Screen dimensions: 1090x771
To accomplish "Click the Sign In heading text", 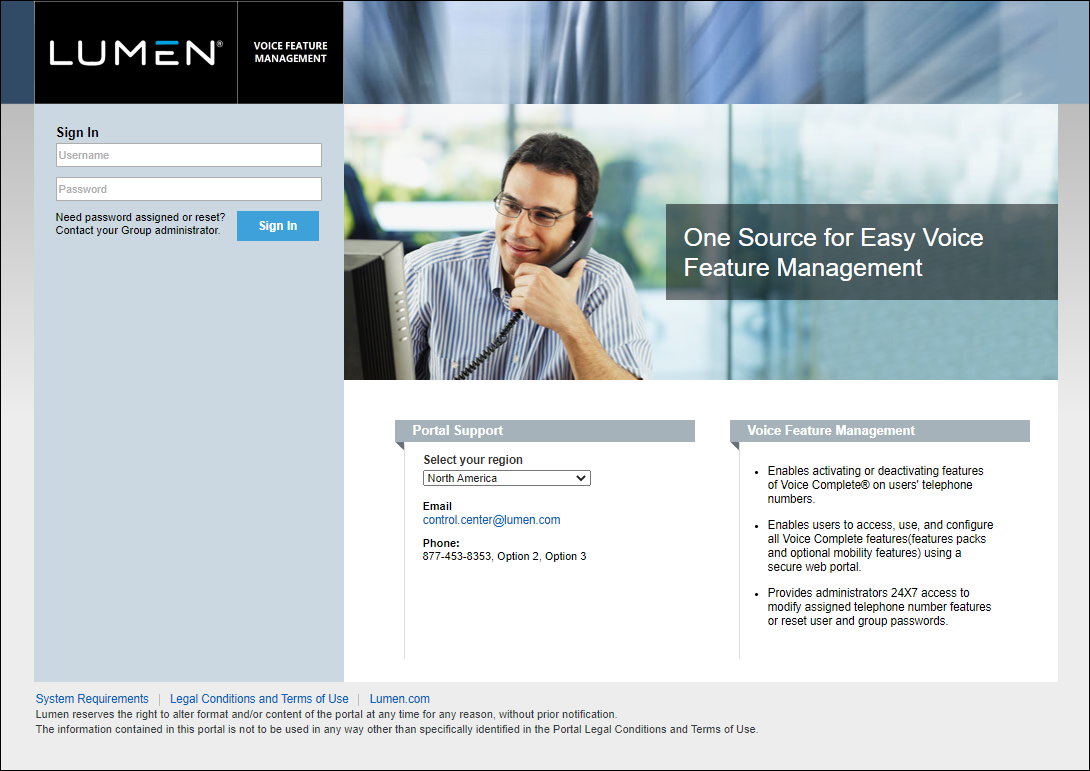I will coord(77,132).
